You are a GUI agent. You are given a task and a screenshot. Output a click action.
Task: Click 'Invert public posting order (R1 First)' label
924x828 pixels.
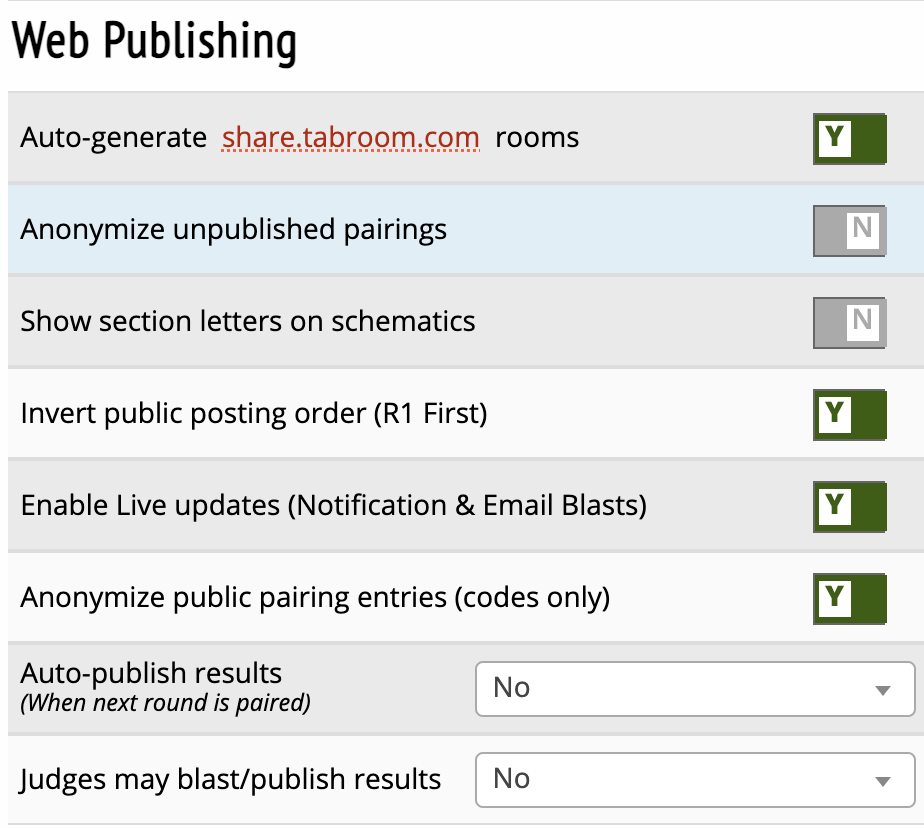[253, 414]
